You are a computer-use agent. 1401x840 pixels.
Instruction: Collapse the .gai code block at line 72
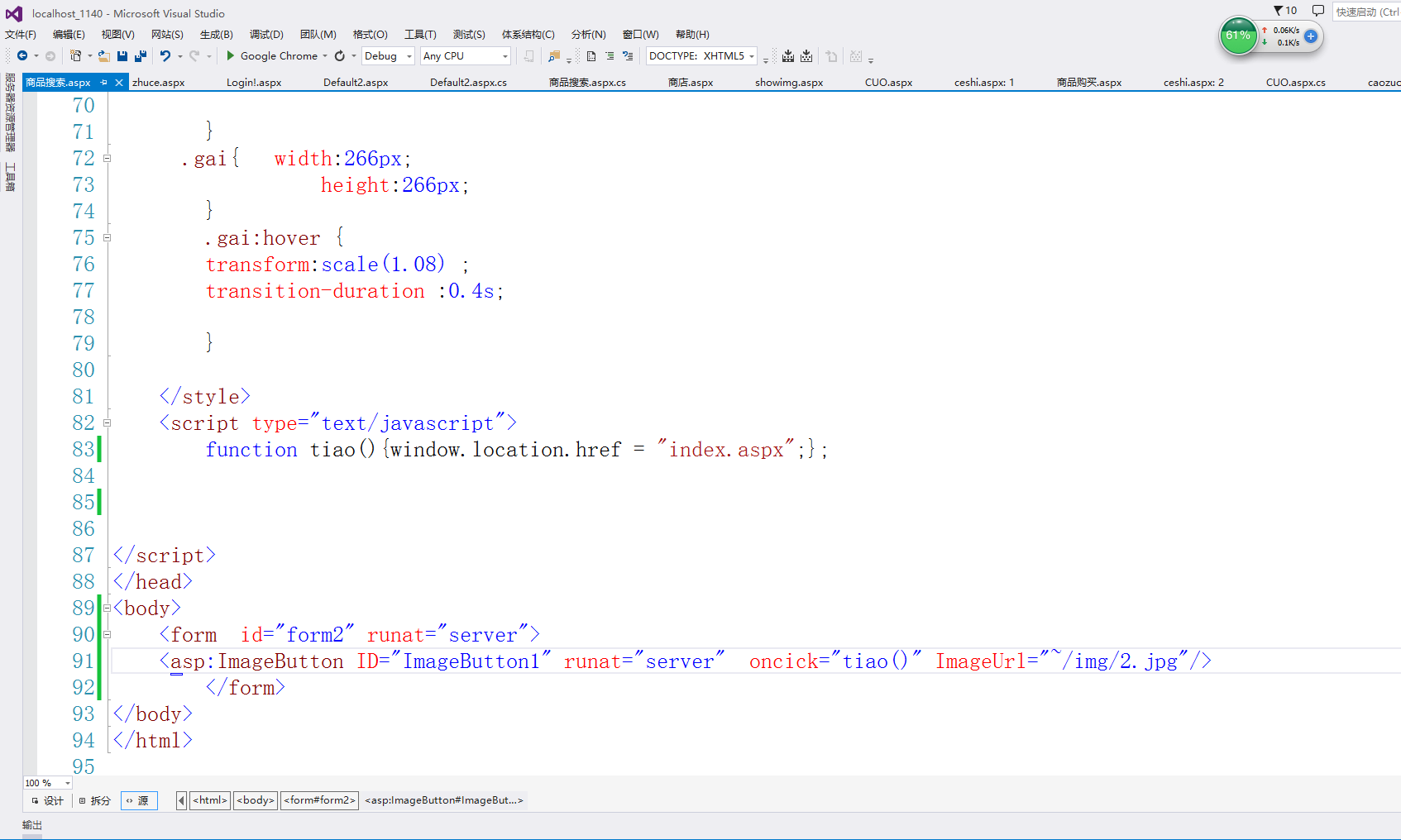click(x=107, y=158)
